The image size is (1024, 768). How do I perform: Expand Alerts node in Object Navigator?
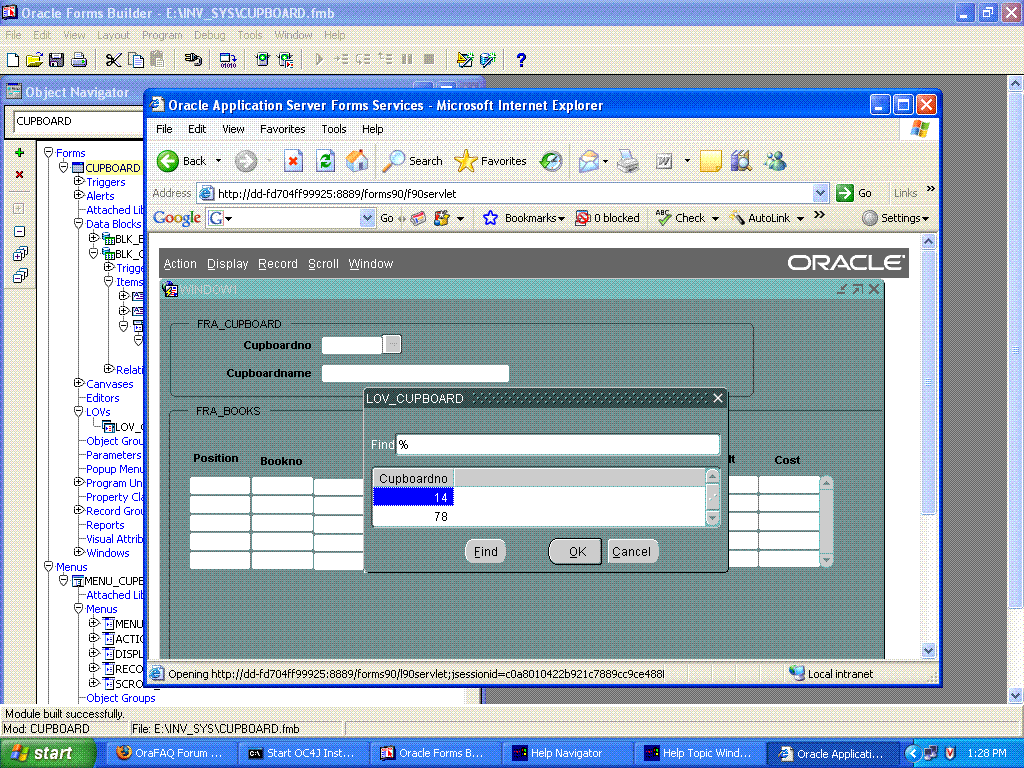click(78, 195)
